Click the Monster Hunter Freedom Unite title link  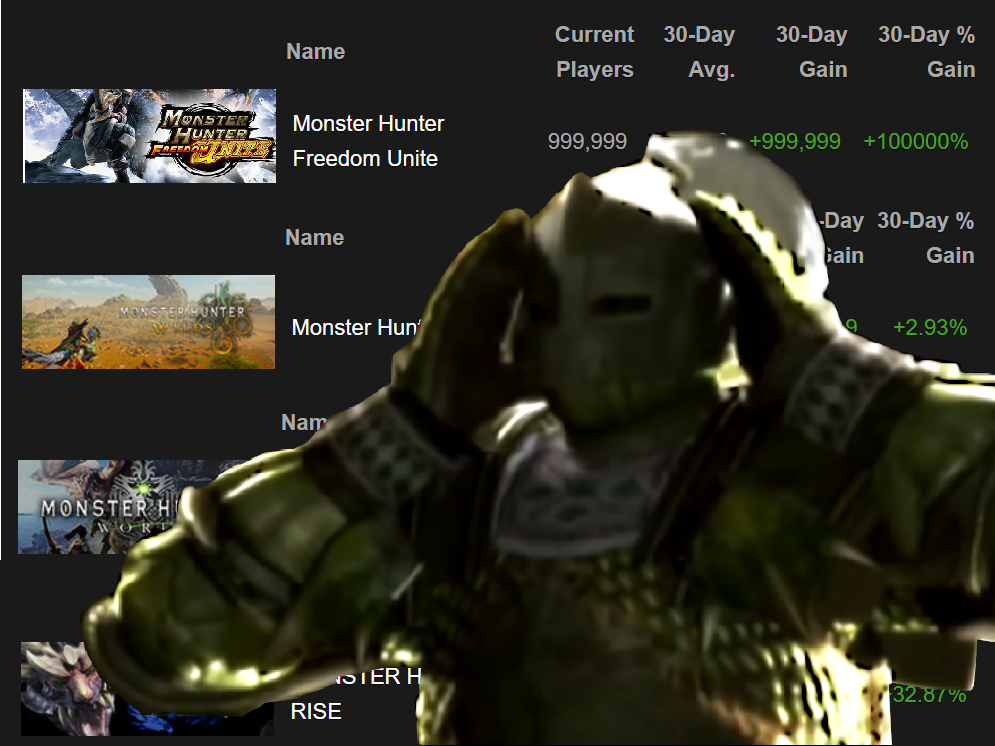coord(368,141)
